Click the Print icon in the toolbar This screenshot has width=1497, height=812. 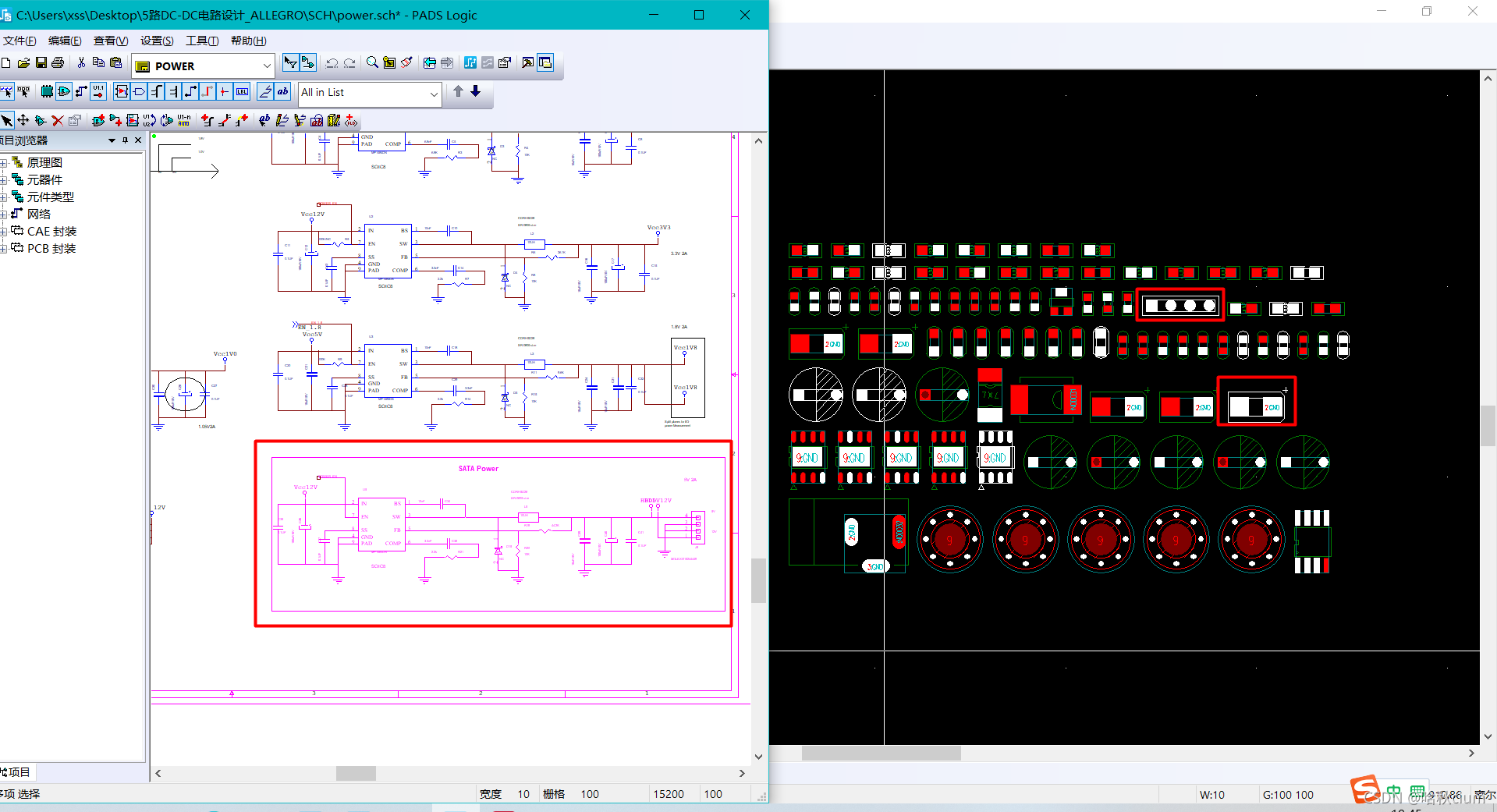pos(58,63)
